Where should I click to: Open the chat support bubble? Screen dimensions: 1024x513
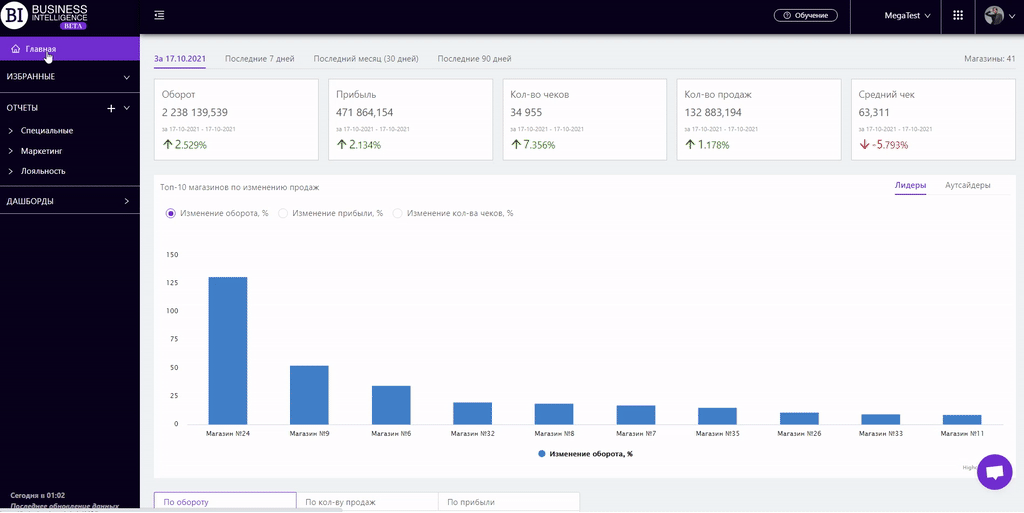[x=993, y=472]
